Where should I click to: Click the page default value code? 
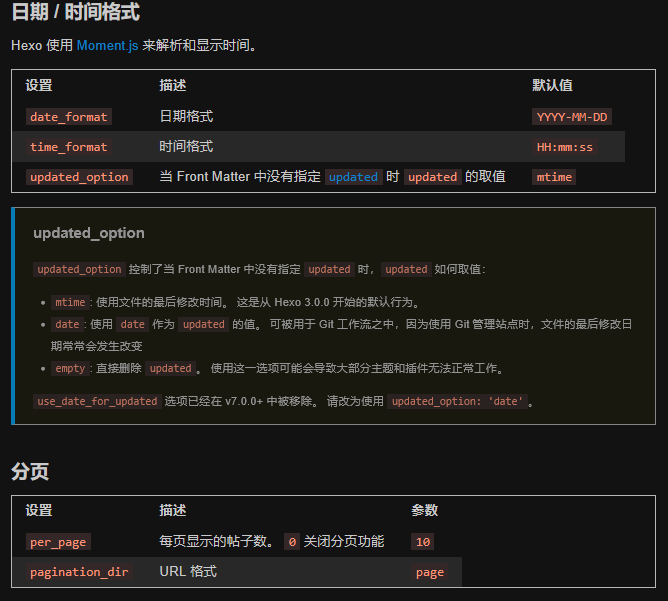429,572
